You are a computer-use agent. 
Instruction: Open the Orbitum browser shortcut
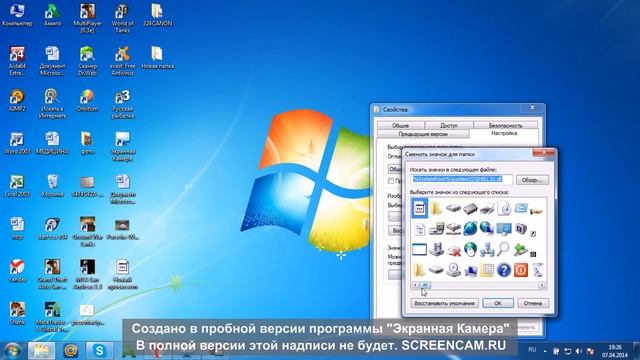tap(87, 100)
